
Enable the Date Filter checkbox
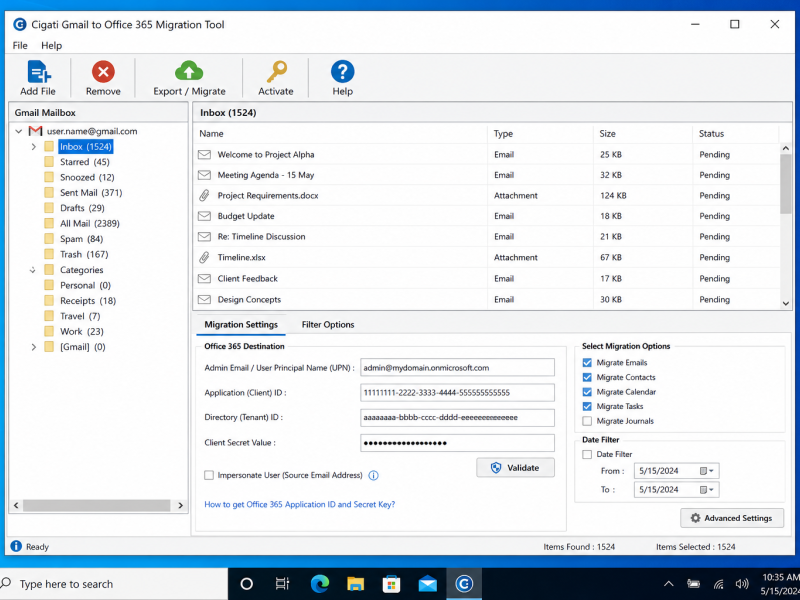click(587, 454)
